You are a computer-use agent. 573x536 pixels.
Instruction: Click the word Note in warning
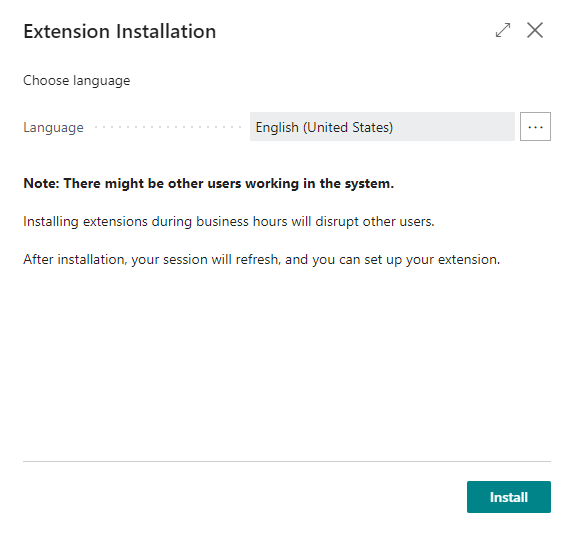(41, 183)
